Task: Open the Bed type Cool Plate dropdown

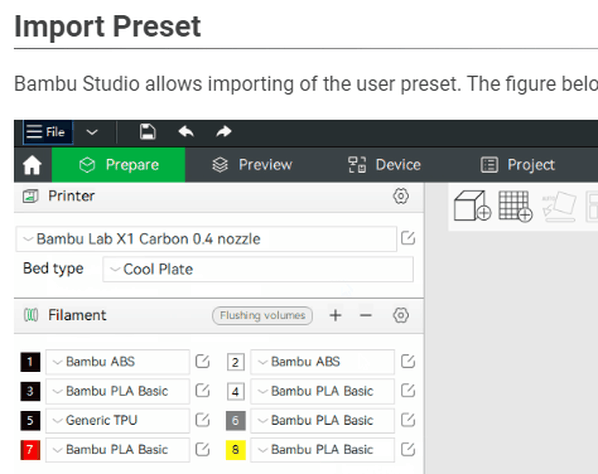Action: click(258, 269)
